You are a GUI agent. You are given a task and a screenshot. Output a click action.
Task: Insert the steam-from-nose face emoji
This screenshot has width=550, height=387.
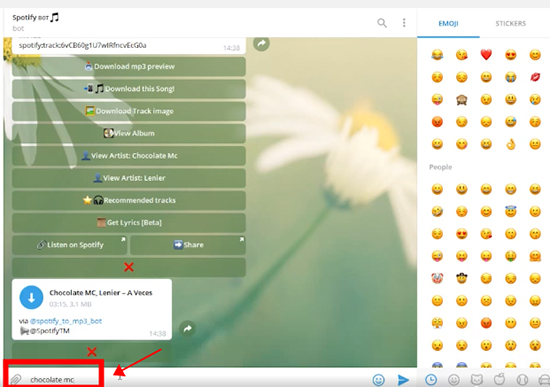tap(437, 323)
